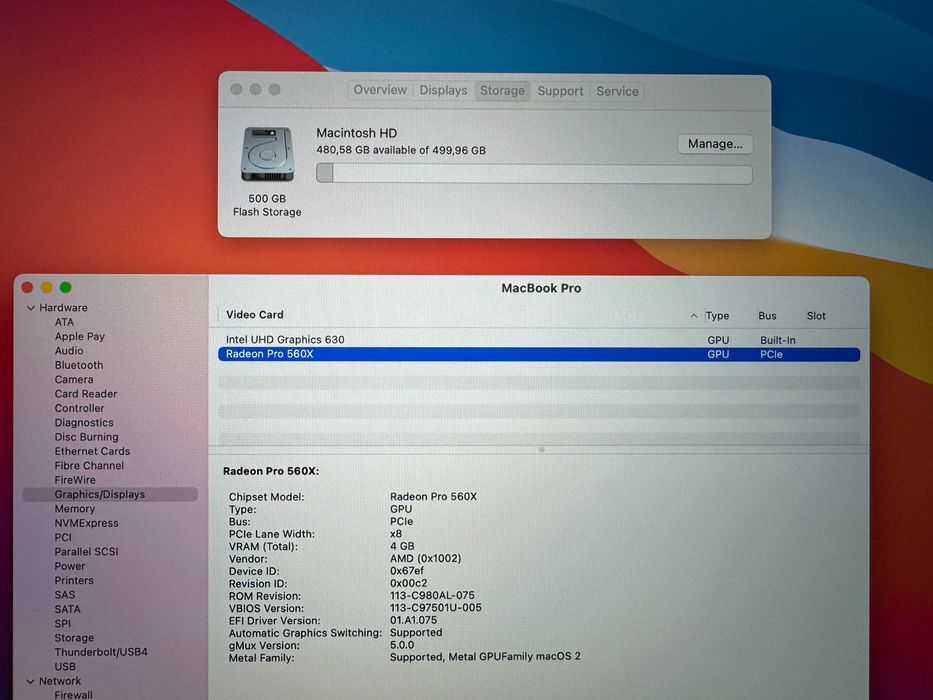
Task: Click the gMux Version value '5.0.0'
Action: pyautogui.click(x=402, y=645)
